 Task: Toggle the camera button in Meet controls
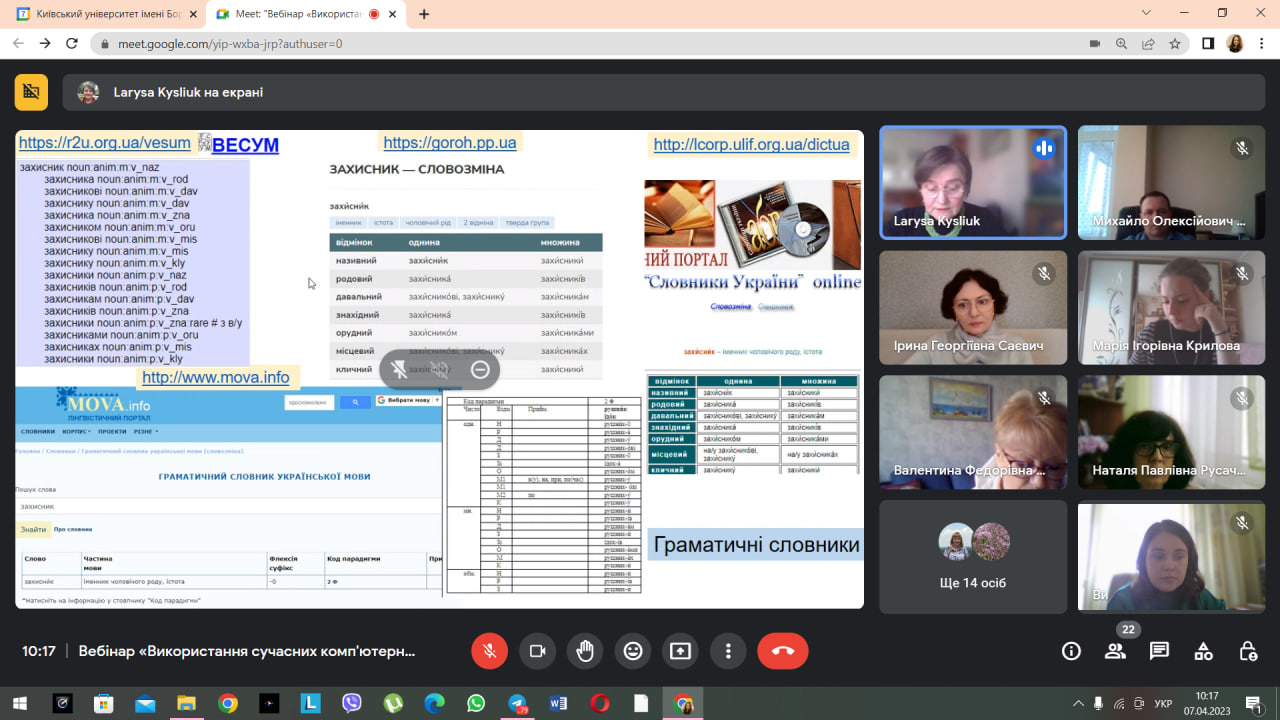pyautogui.click(x=537, y=651)
